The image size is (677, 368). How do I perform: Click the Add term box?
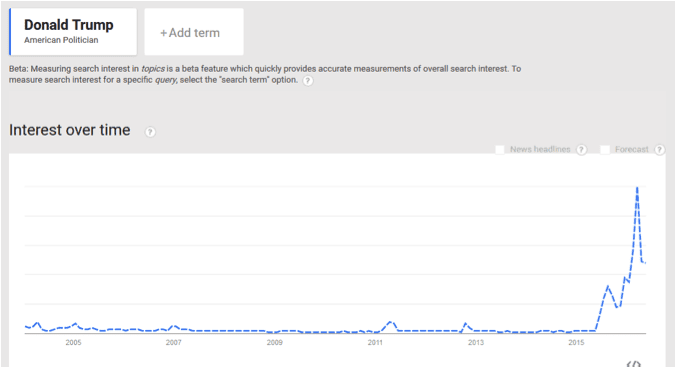pyautogui.click(x=194, y=32)
